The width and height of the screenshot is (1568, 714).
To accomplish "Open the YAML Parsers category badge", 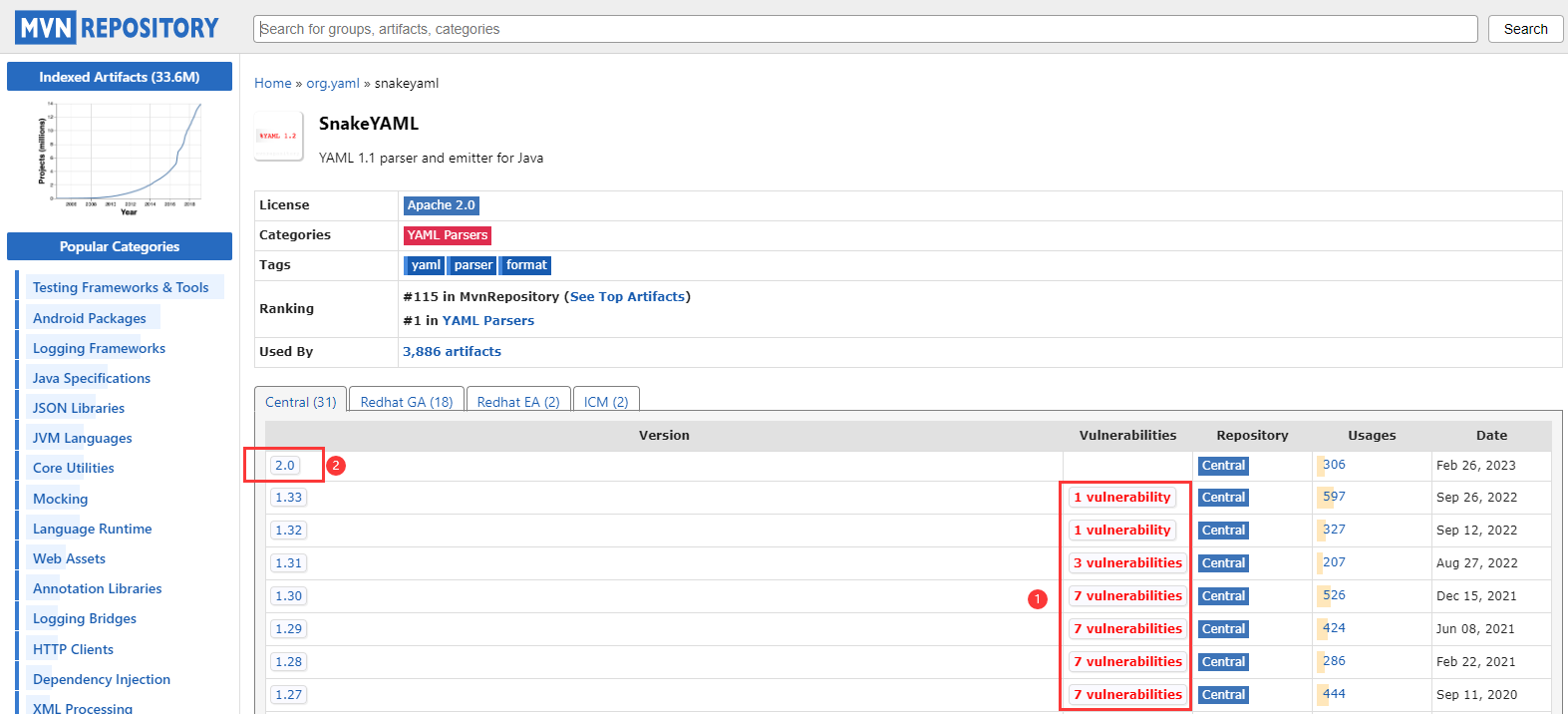I will (448, 235).
